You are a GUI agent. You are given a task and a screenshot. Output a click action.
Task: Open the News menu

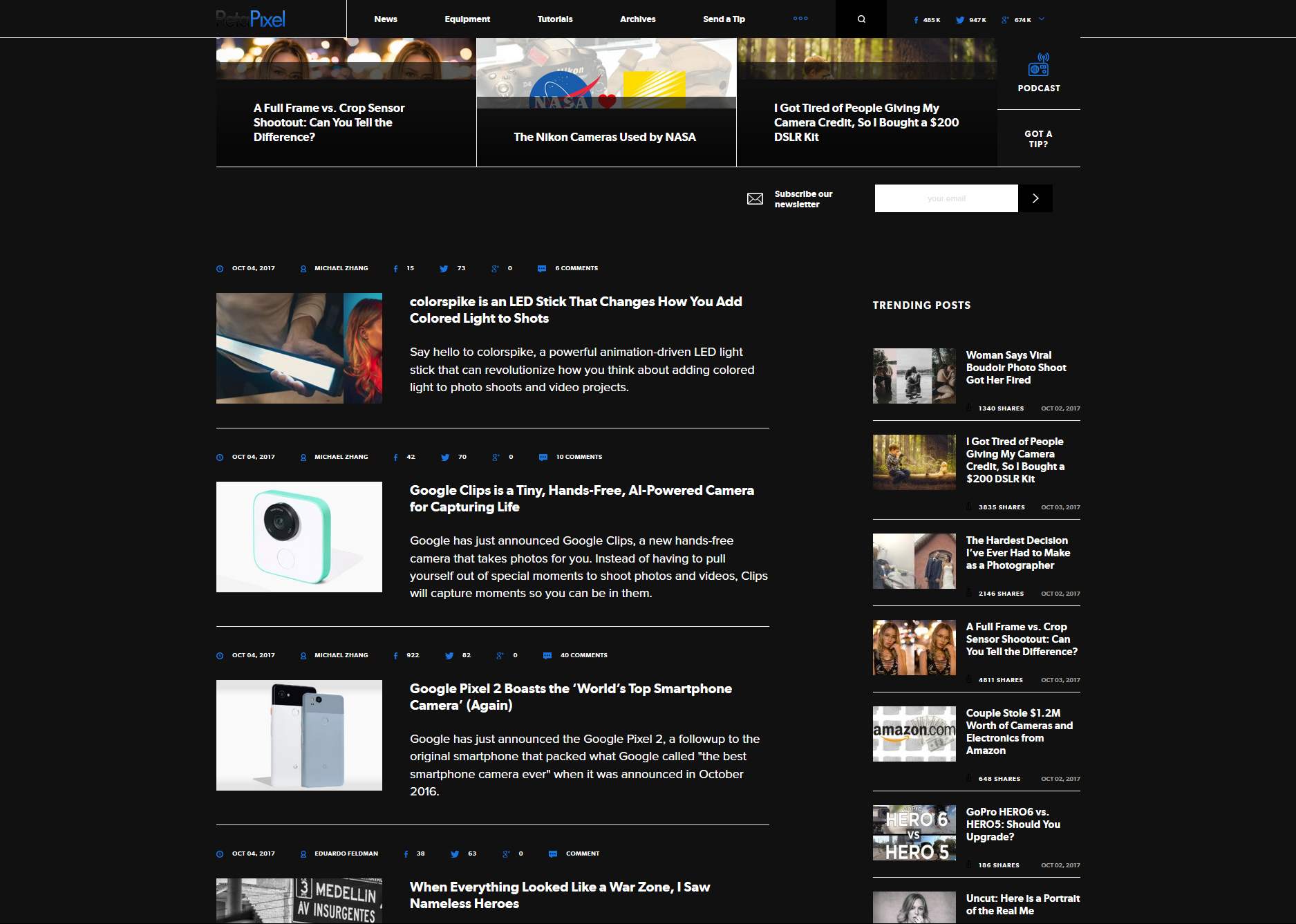[x=386, y=19]
